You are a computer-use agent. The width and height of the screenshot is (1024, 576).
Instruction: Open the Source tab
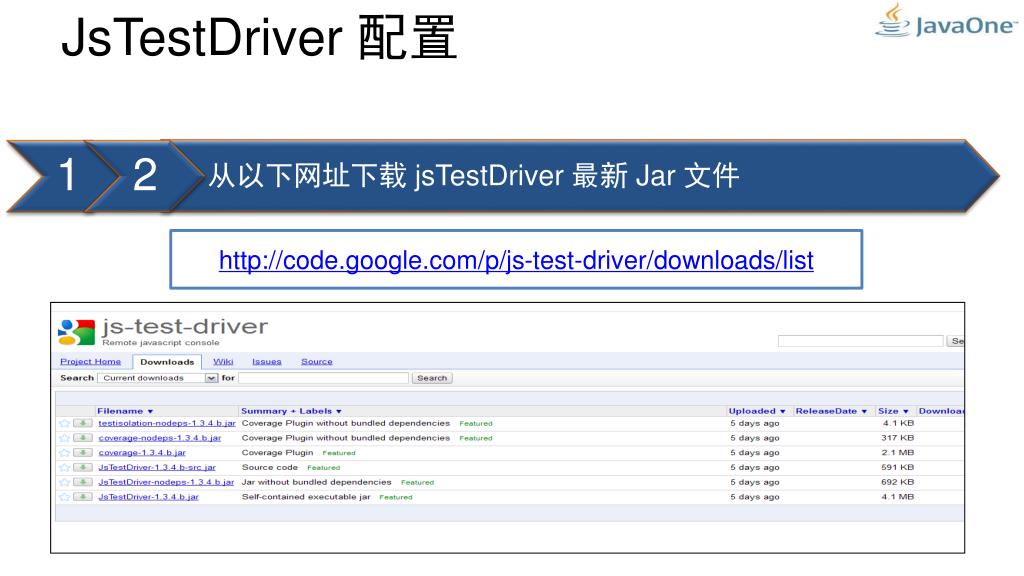click(x=317, y=361)
